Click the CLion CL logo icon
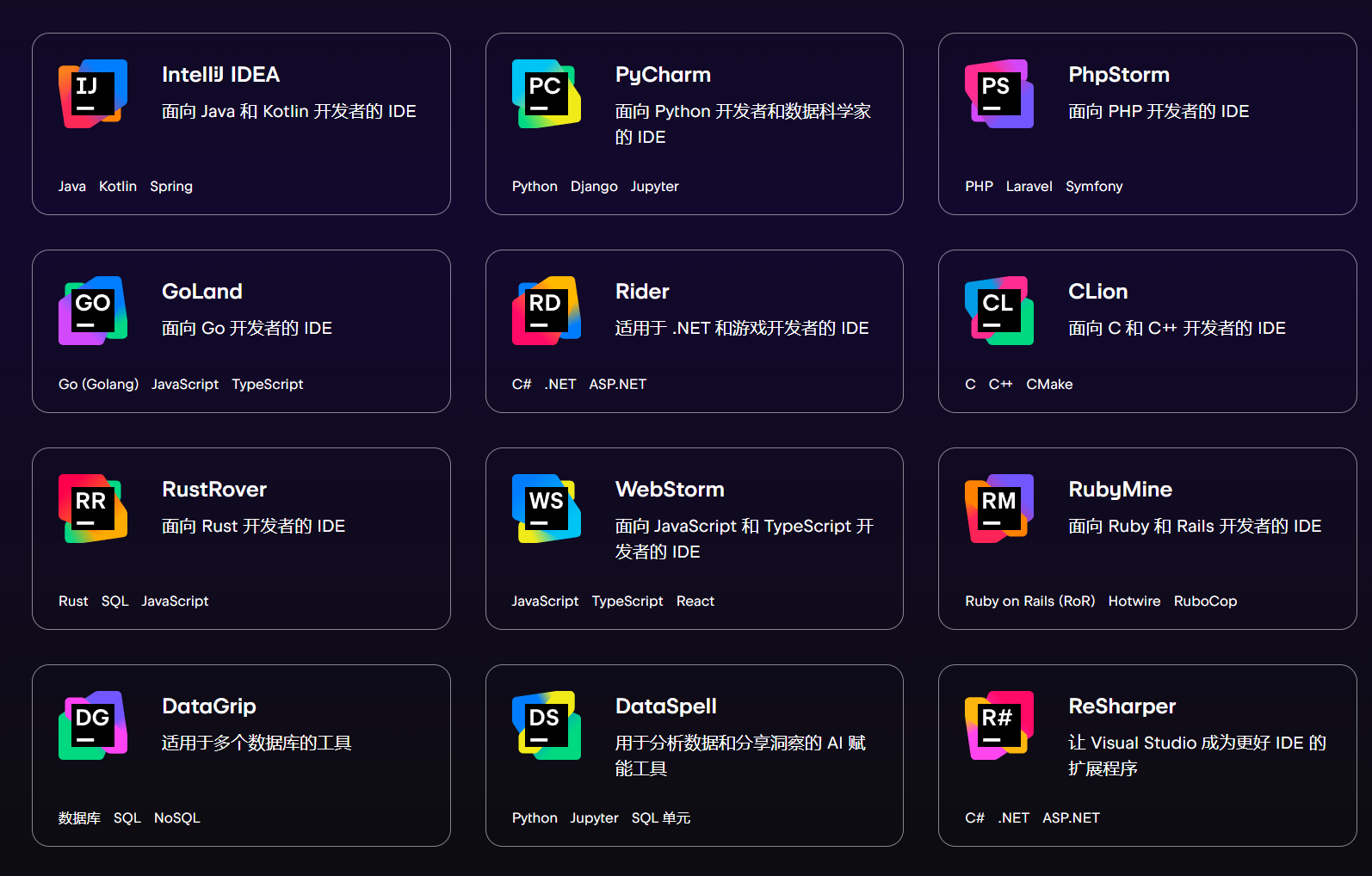 point(998,311)
